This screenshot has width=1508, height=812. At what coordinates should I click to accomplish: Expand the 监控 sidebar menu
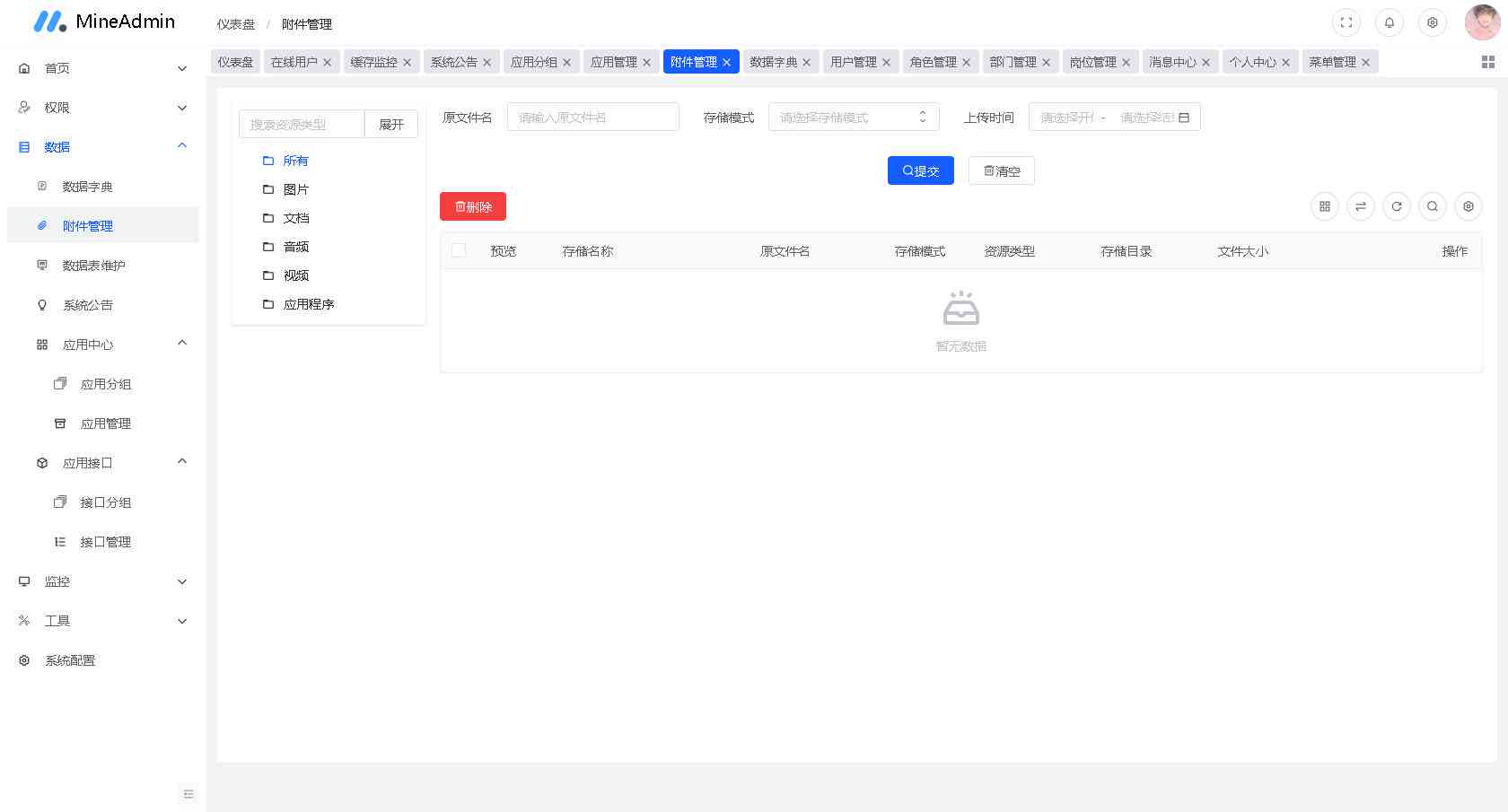tap(103, 581)
